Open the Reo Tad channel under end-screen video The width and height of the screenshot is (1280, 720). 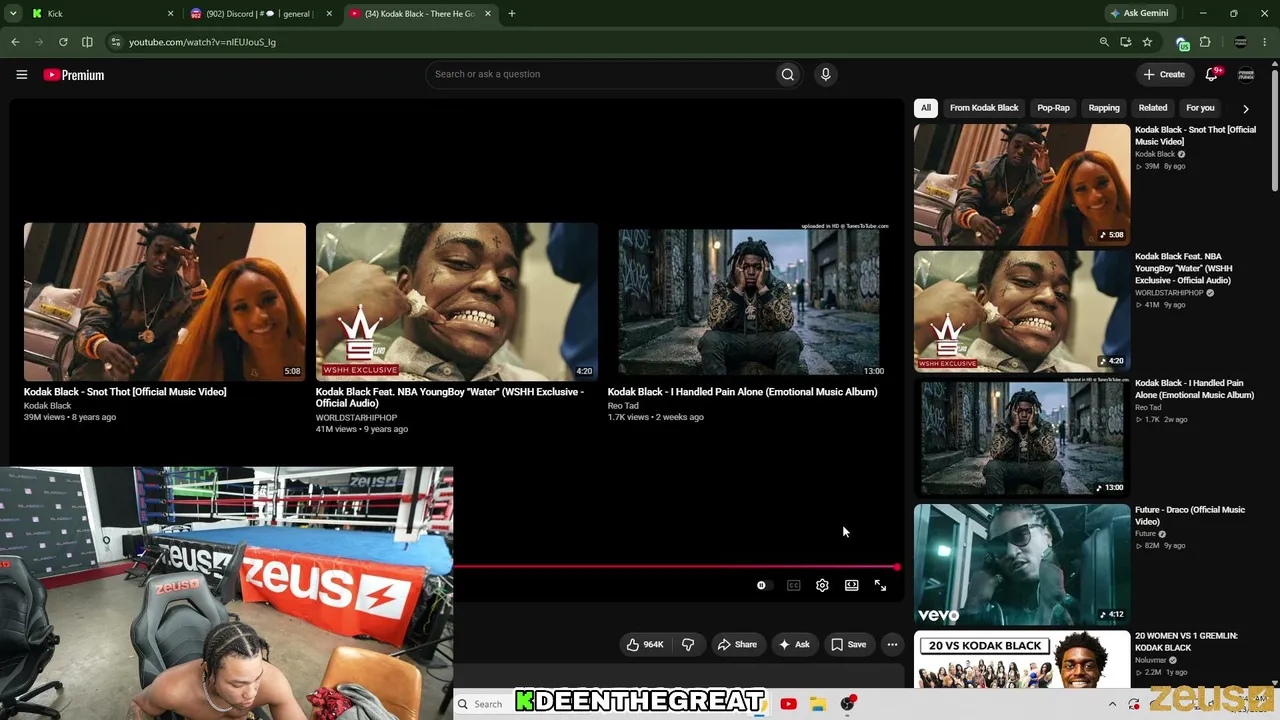point(623,406)
